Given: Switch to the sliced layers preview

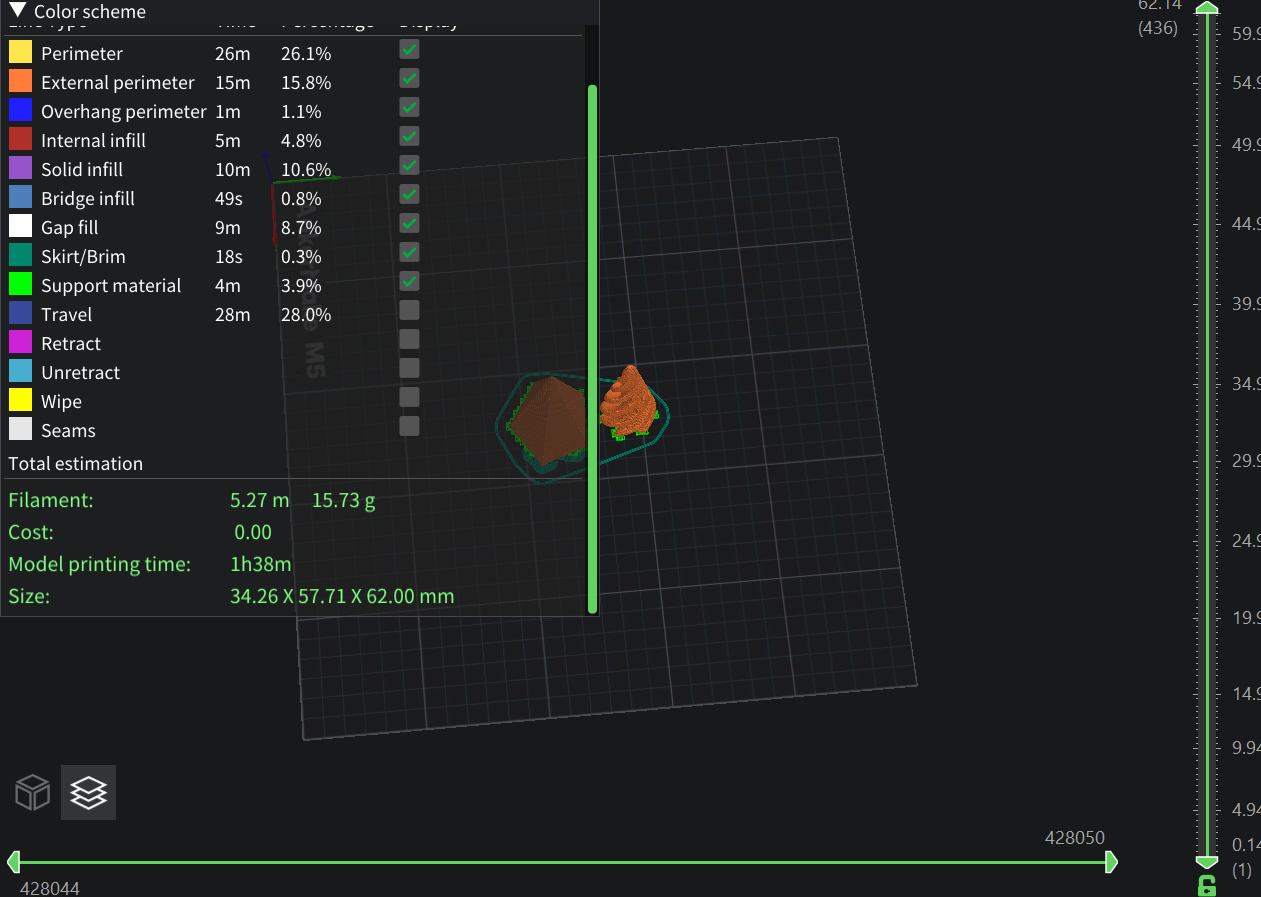Looking at the screenshot, I should pos(89,793).
